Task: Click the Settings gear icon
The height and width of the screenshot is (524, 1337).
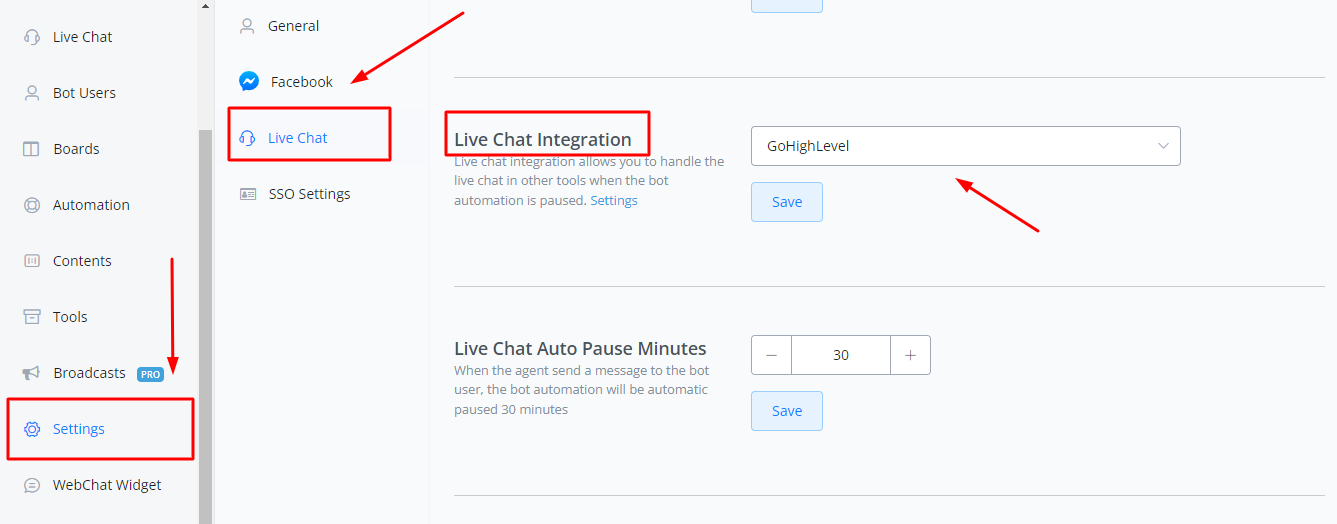Action: point(32,429)
